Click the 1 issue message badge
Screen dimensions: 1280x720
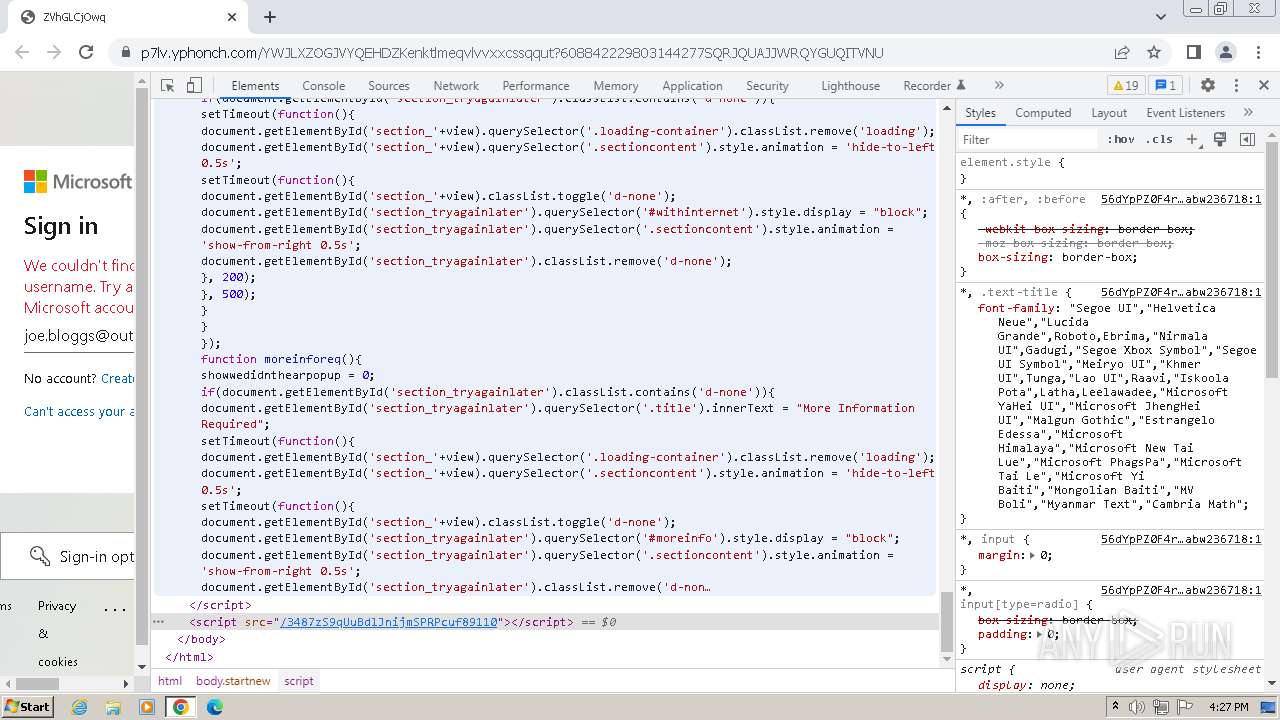1165,86
